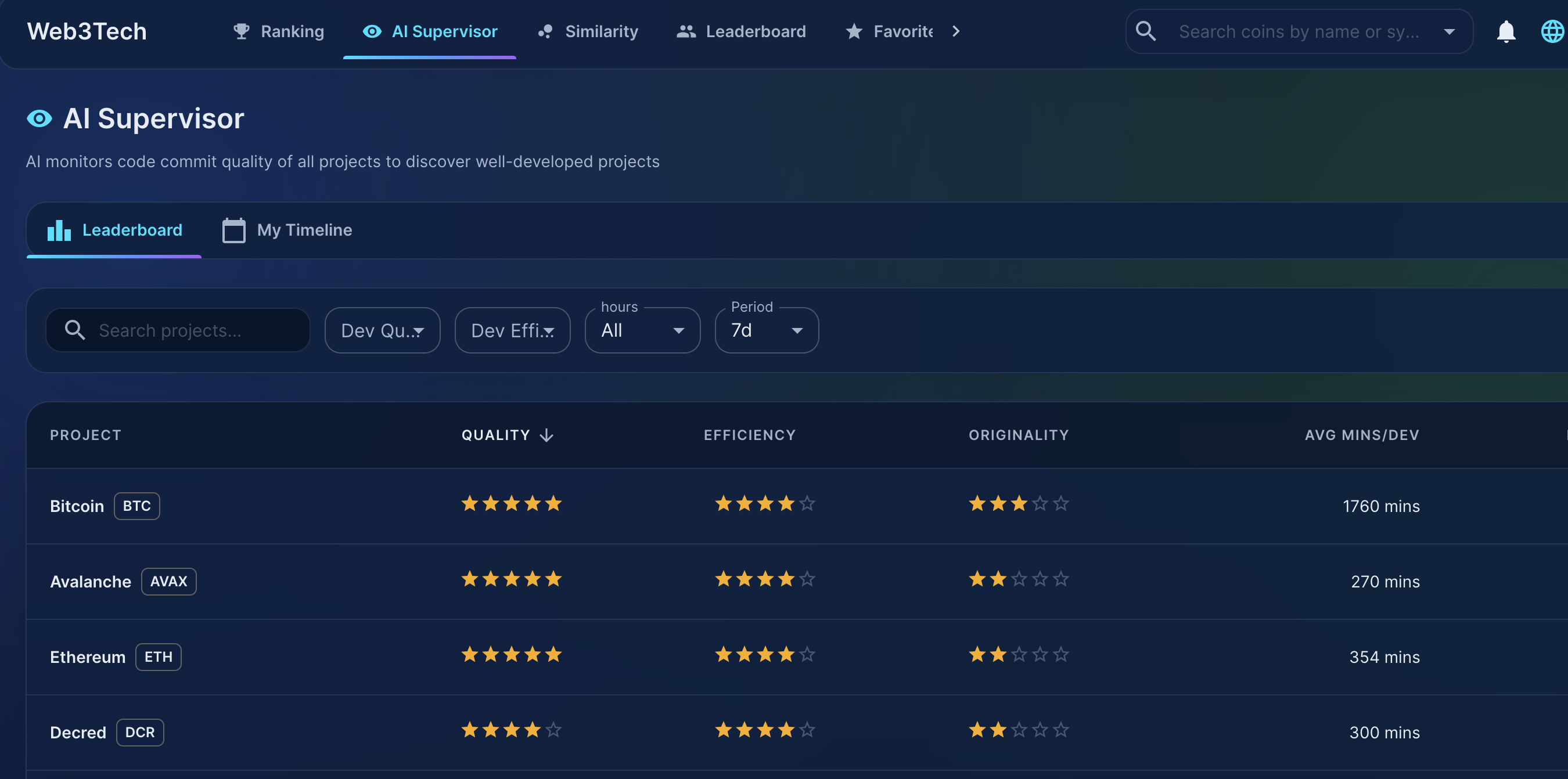
Task: Open the hours dropdown set to All
Action: [x=642, y=330]
